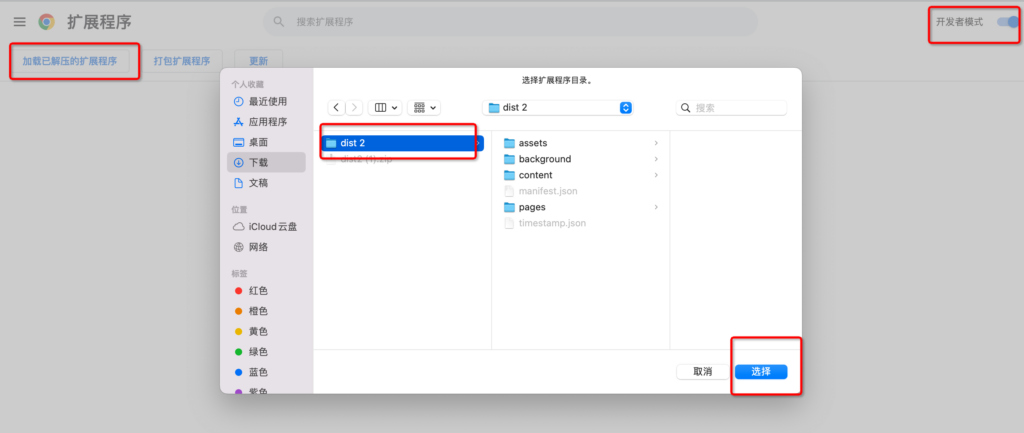Select the background folder
The image size is (1024, 433).
(x=544, y=159)
